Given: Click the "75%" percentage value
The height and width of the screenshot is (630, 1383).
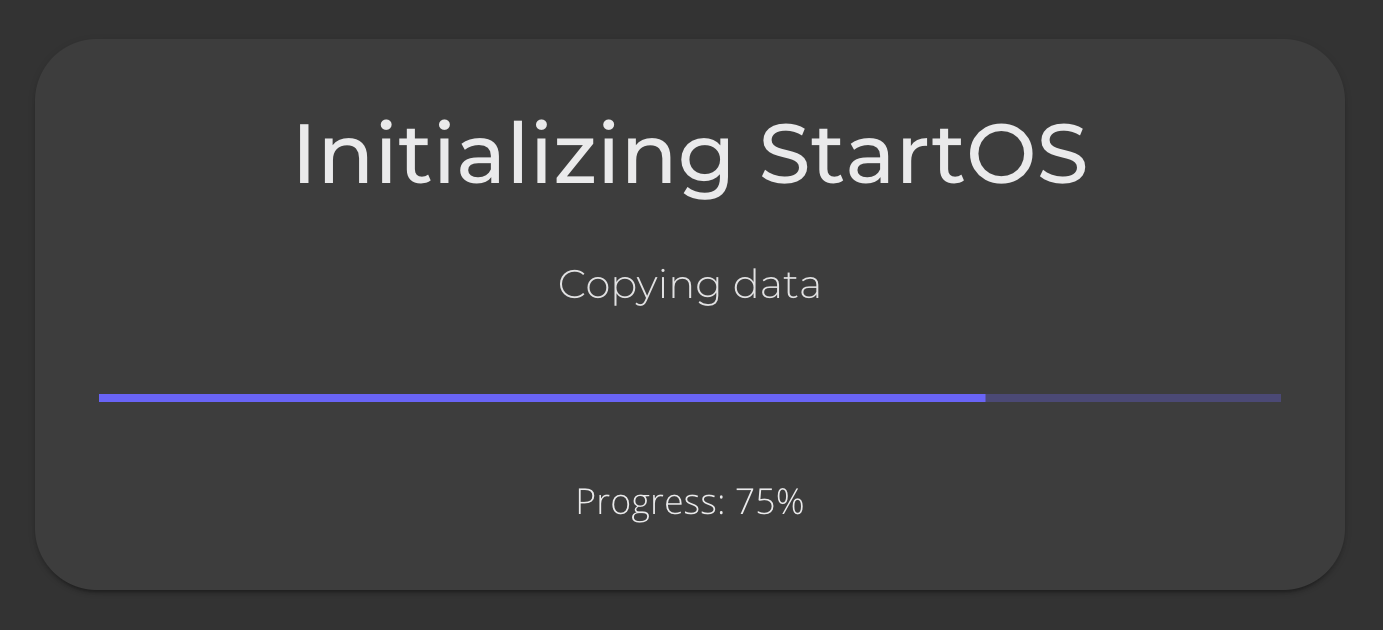Looking at the screenshot, I should coord(769,501).
